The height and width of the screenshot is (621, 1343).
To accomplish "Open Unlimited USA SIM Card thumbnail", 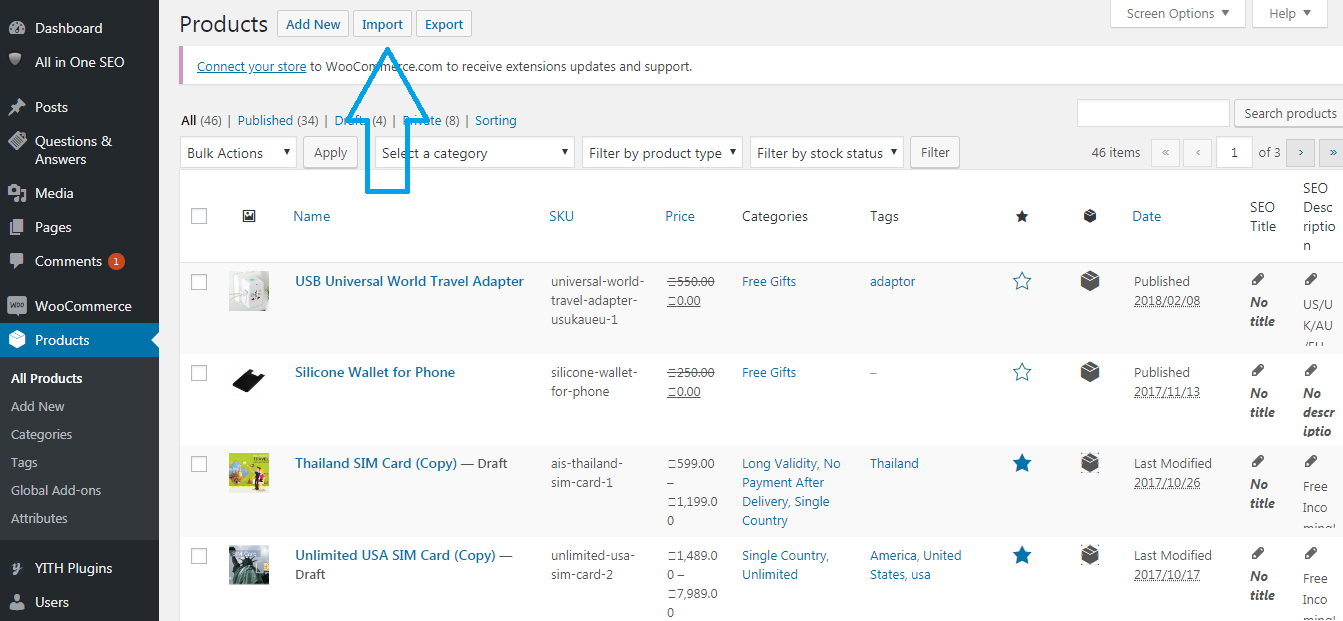I will 249,565.
